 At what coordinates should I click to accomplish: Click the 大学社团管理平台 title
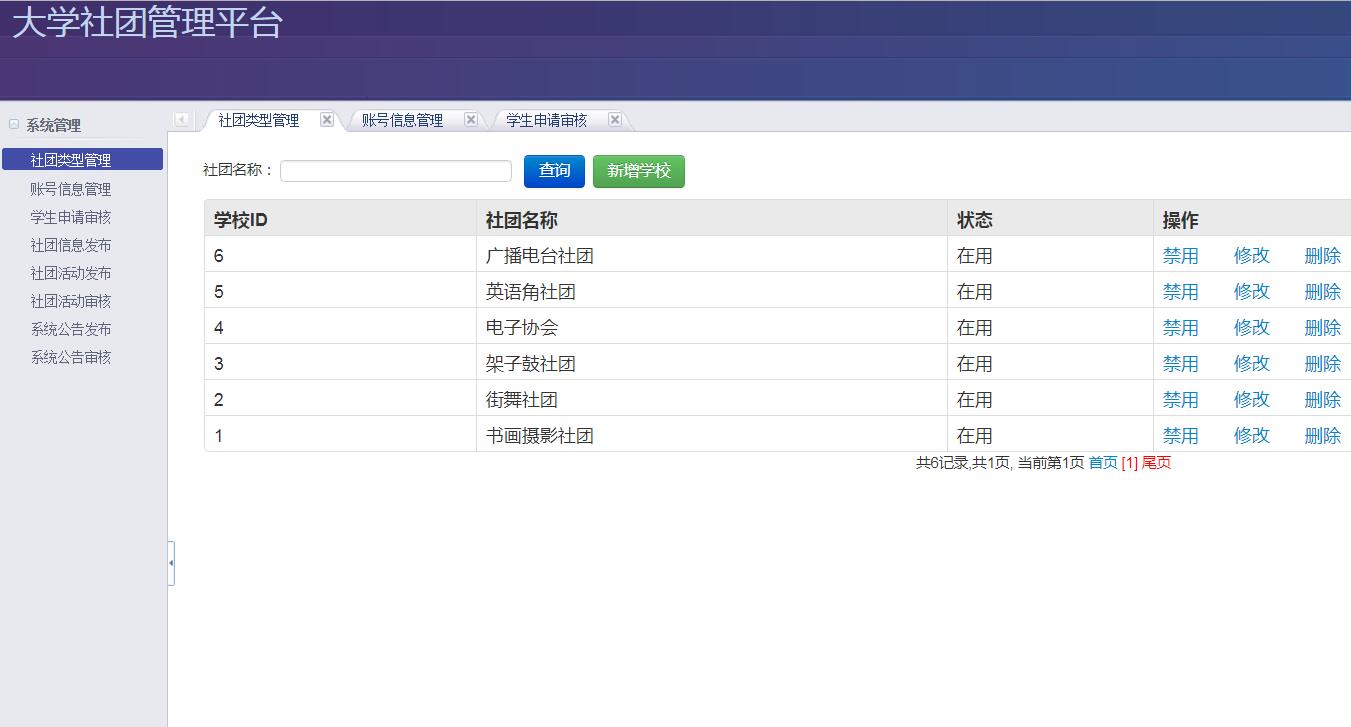[148, 23]
